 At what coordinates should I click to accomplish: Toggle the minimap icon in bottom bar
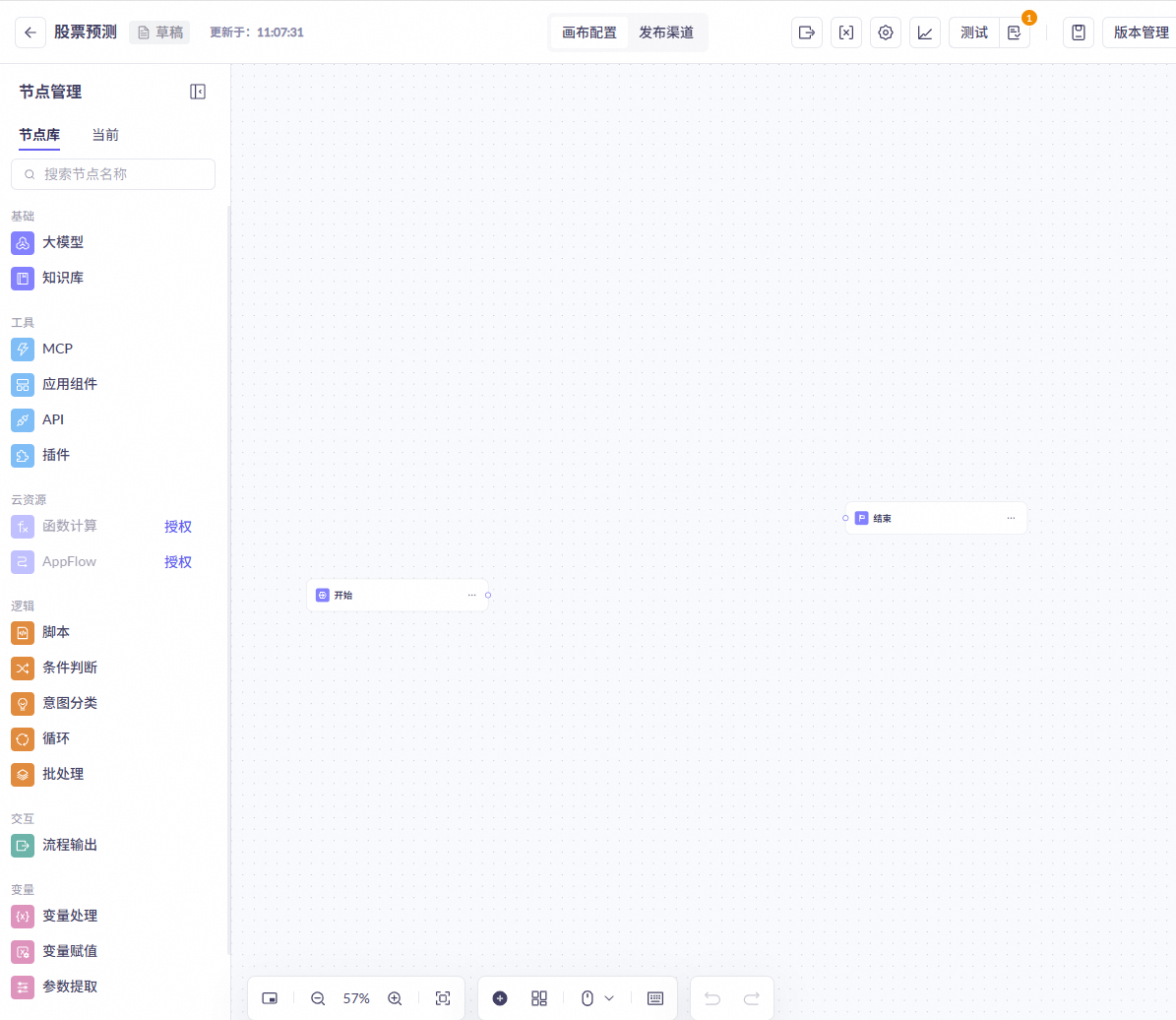(x=270, y=998)
